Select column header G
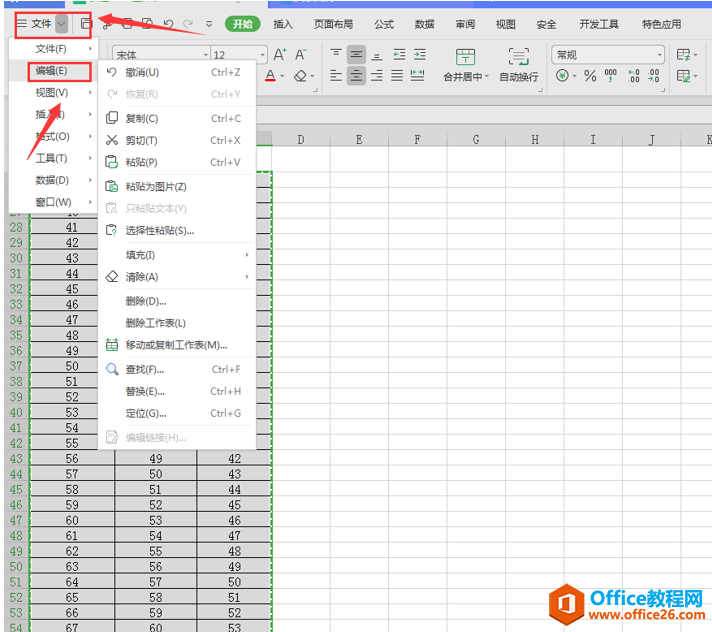The height and width of the screenshot is (632, 712). 475,140
